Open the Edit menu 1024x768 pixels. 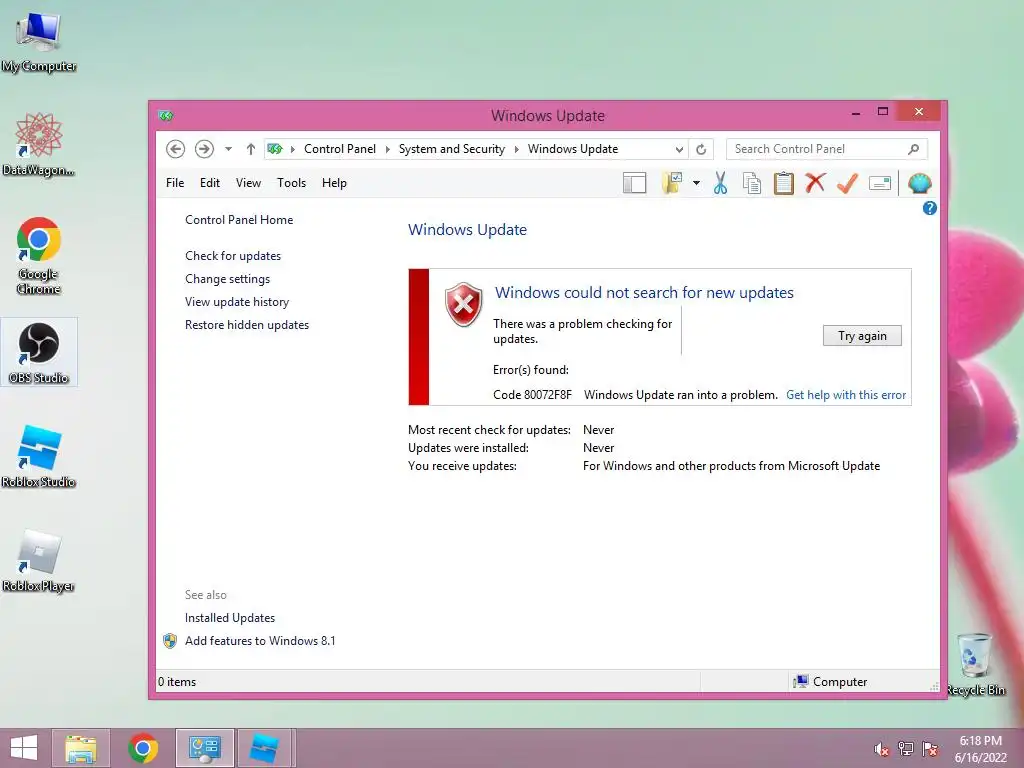coord(210,183)
